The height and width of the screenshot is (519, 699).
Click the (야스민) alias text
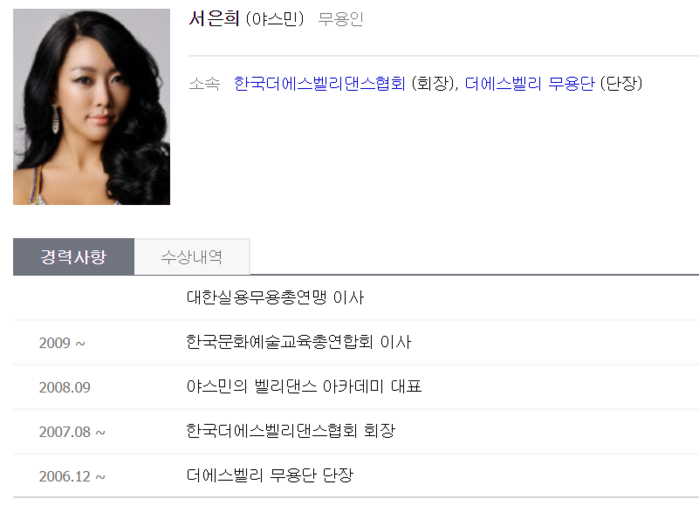[x=275, y=19]
